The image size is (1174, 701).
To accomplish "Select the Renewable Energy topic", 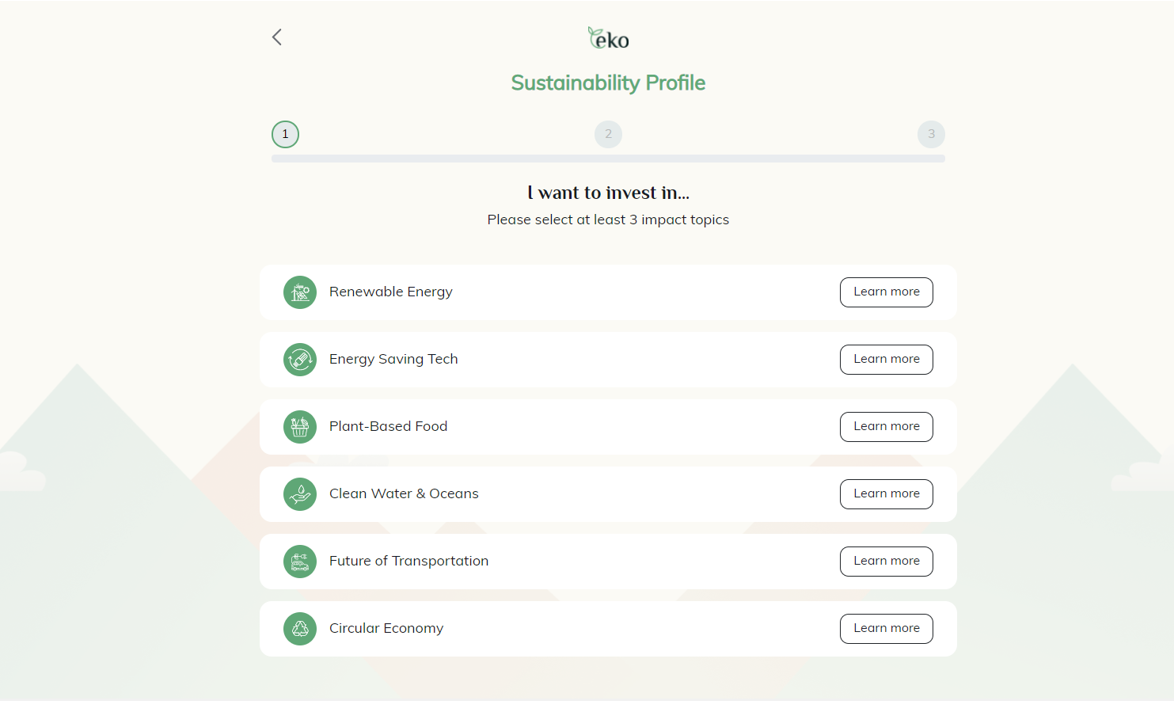I will point(391,292).
